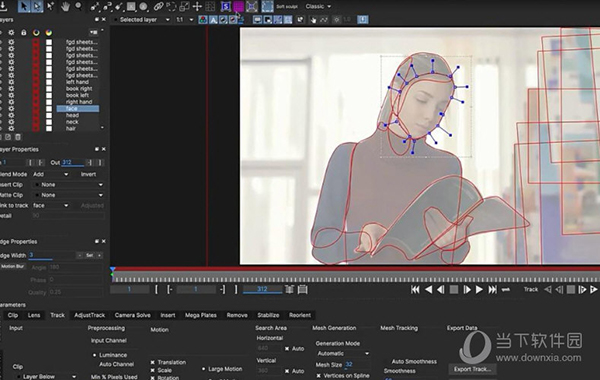
Task: Open the Layer Below clip dropdown
Action: pyautogui.click(x=47, y=377)
